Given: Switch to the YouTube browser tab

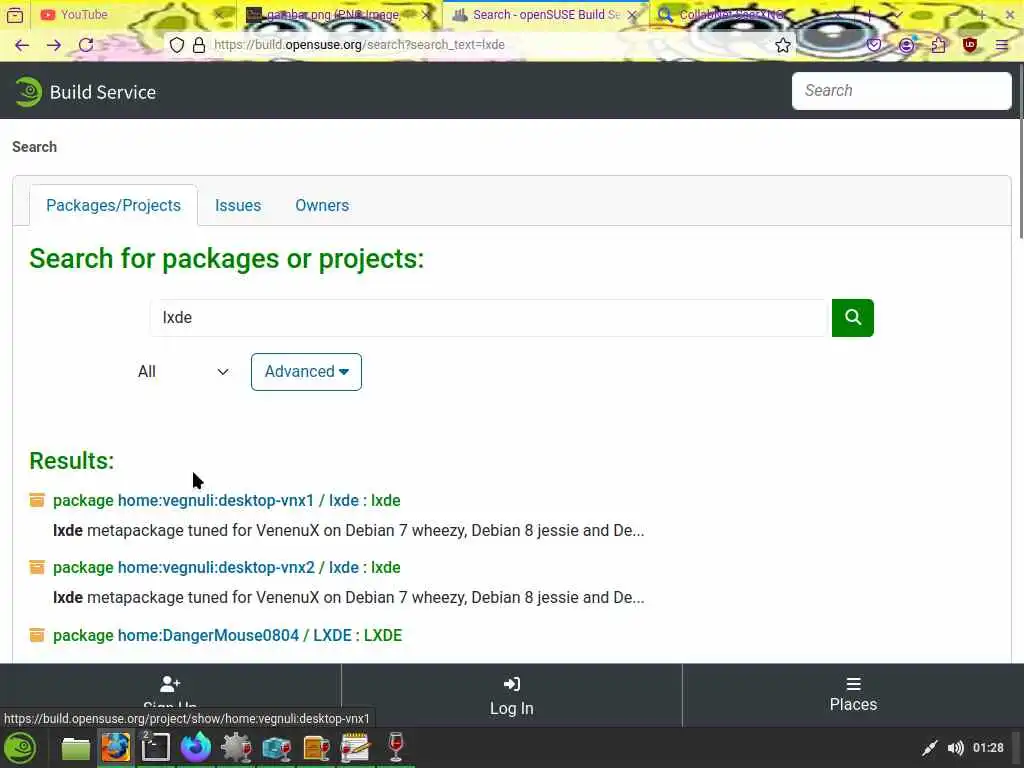Looking at the screenshot, I should 134,14.
